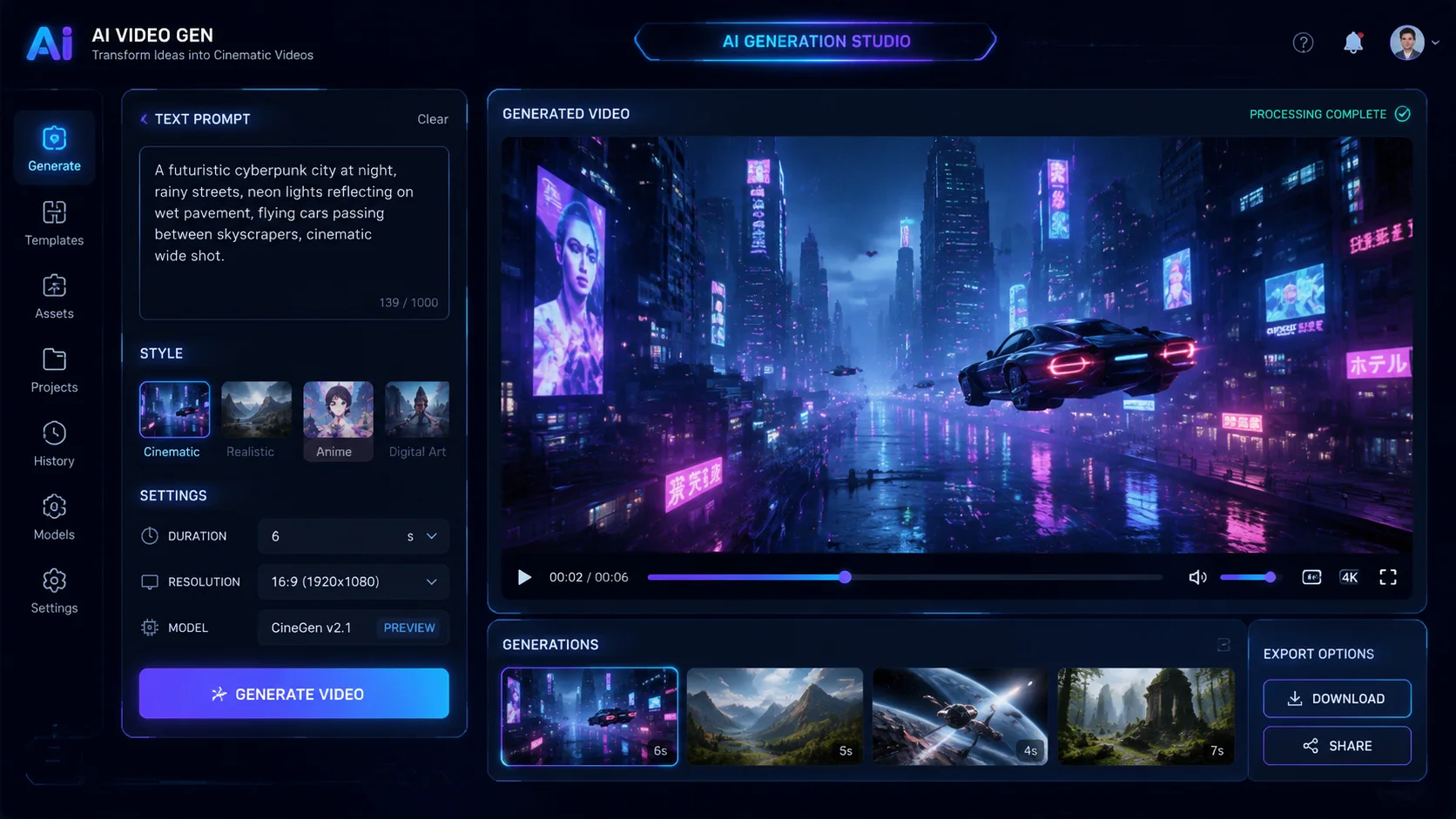Open the Models sidebar section
1456x819 pixels.
(54, 518)
